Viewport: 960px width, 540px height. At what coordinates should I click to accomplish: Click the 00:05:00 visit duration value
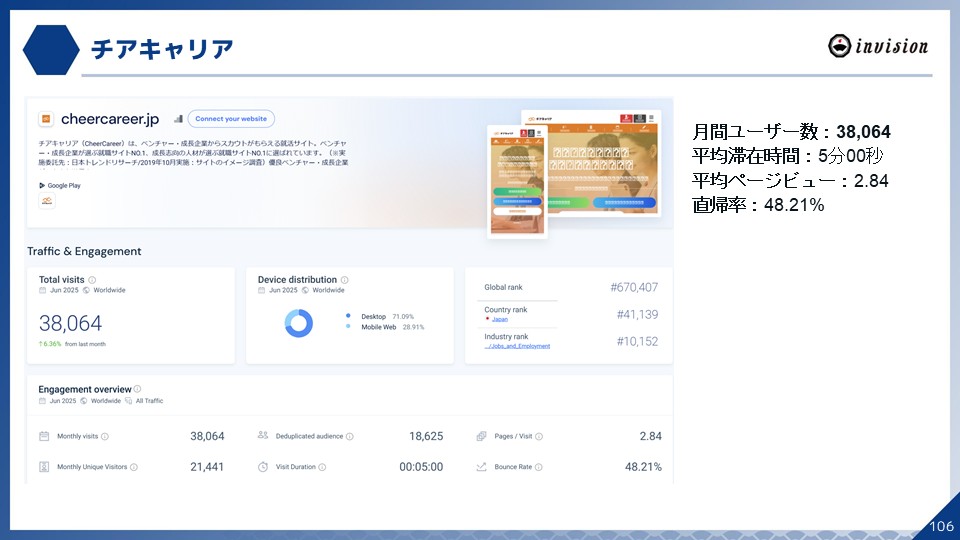[421, 467]
